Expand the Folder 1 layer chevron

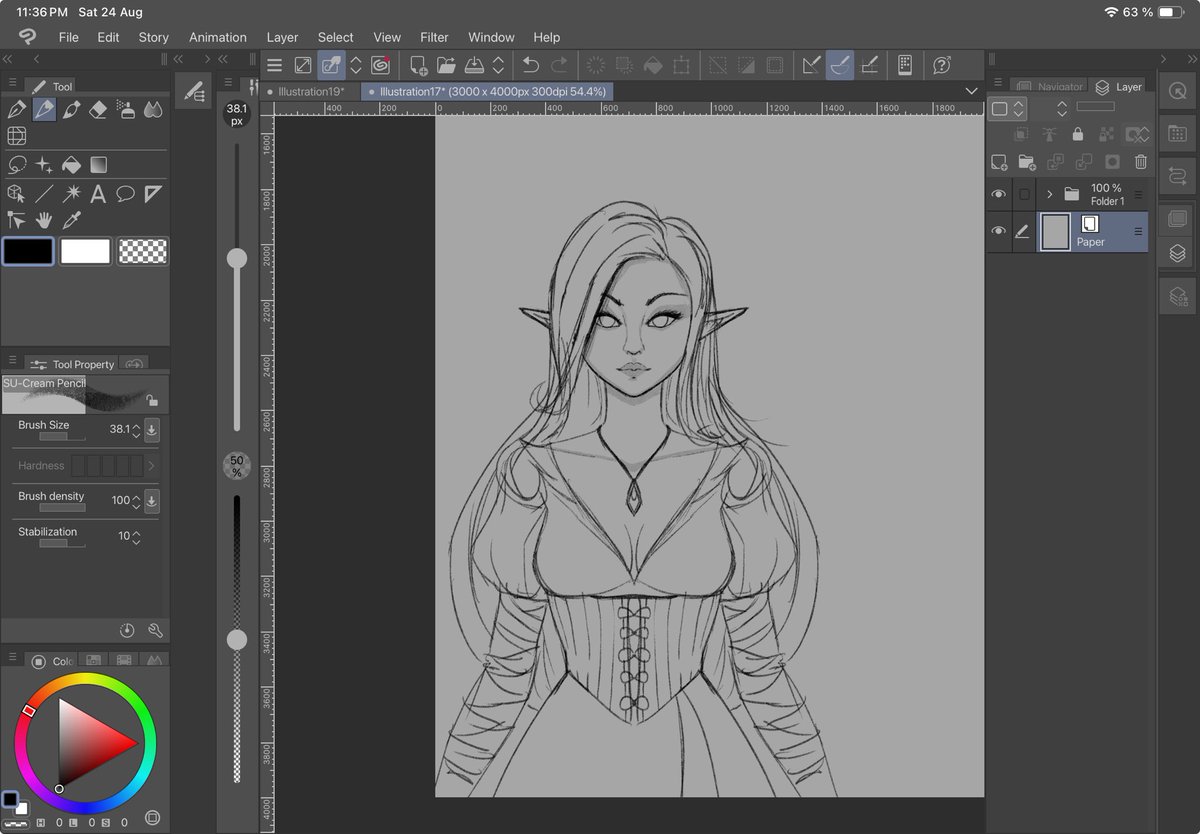point(1049,194)
